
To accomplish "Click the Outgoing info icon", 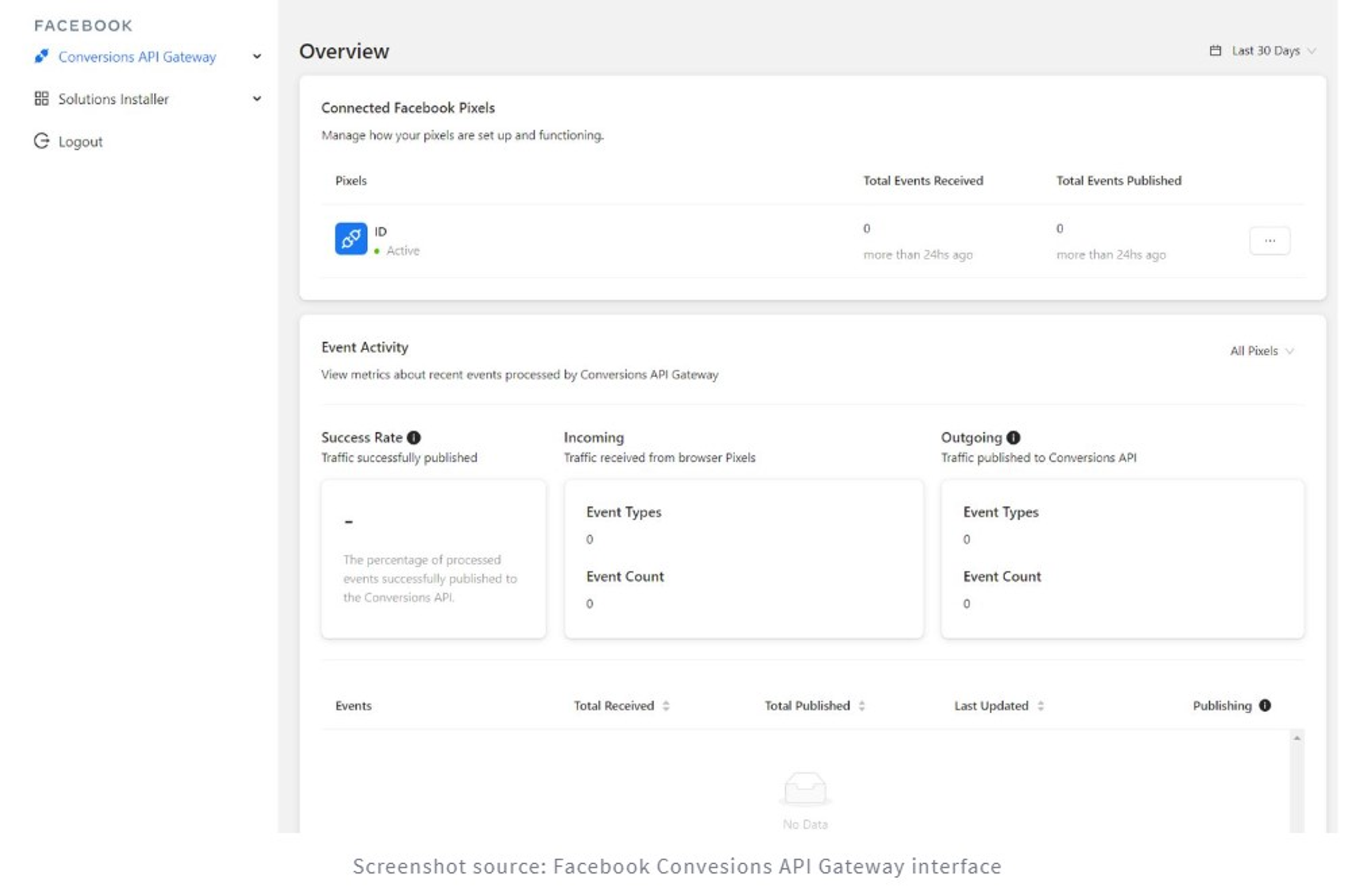I will (x=1014, y=438).
